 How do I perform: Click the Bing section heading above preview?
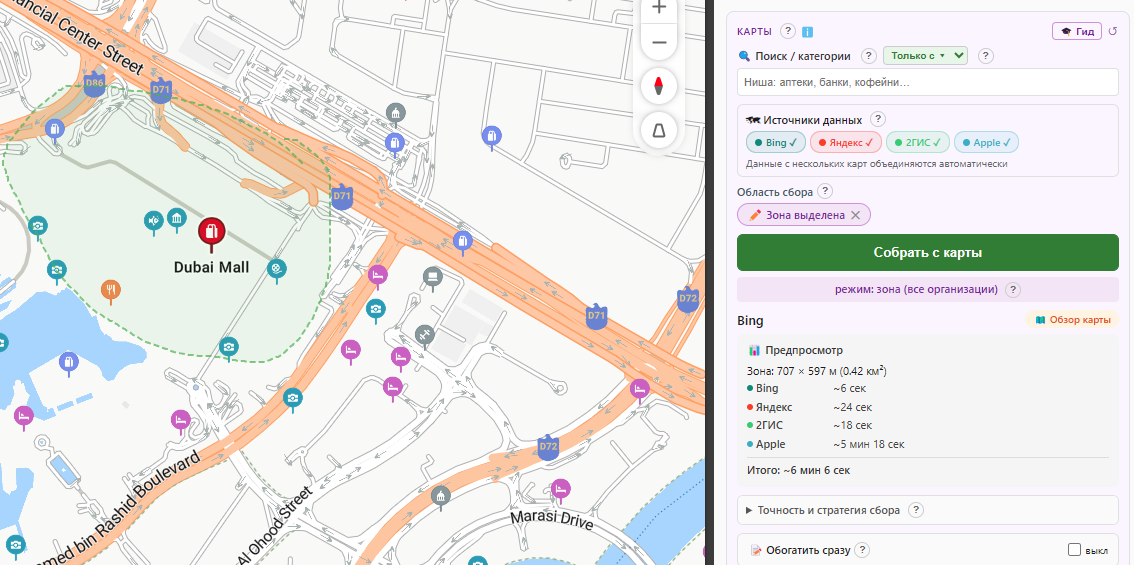coord(751,320)
